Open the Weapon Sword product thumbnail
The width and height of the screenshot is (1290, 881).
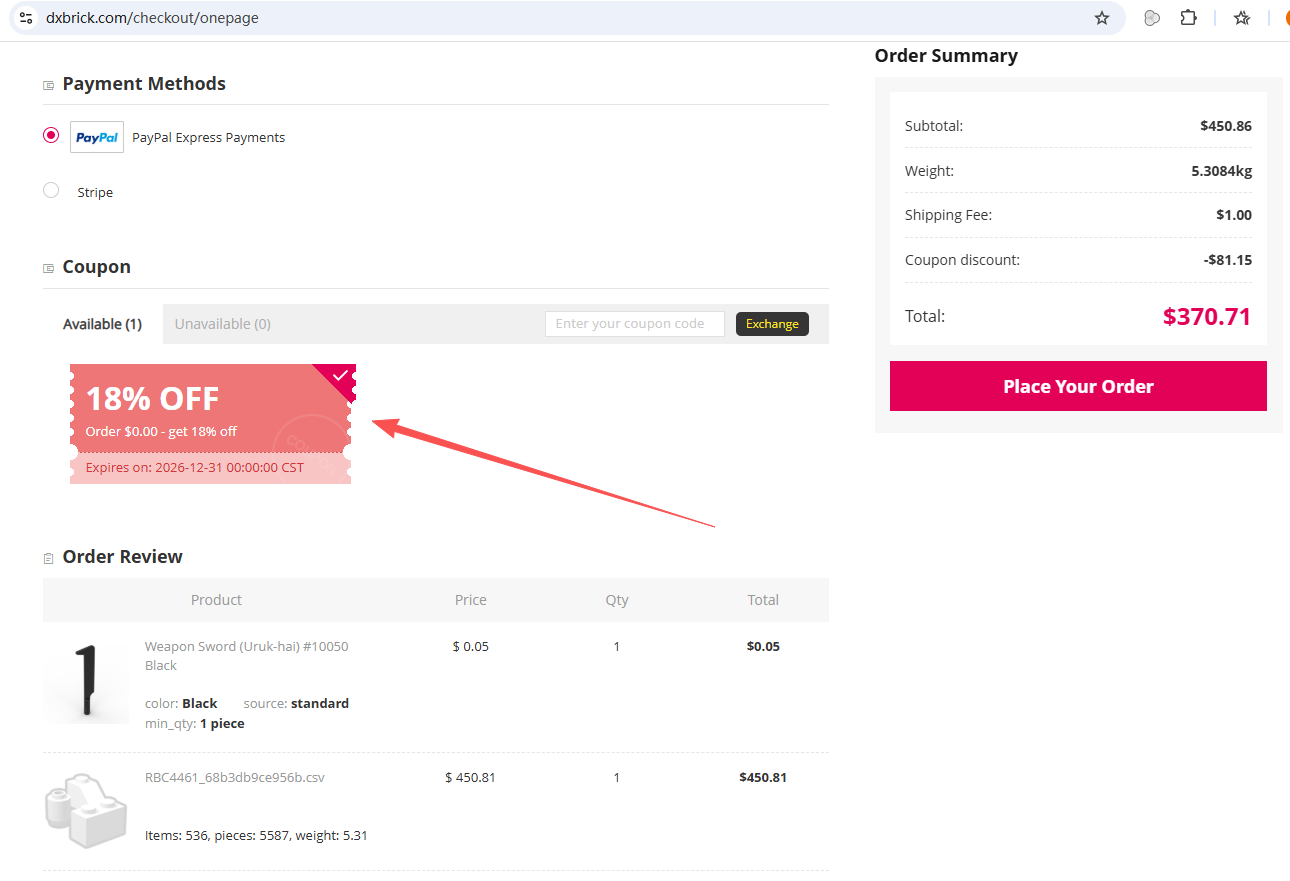(86, 681)
